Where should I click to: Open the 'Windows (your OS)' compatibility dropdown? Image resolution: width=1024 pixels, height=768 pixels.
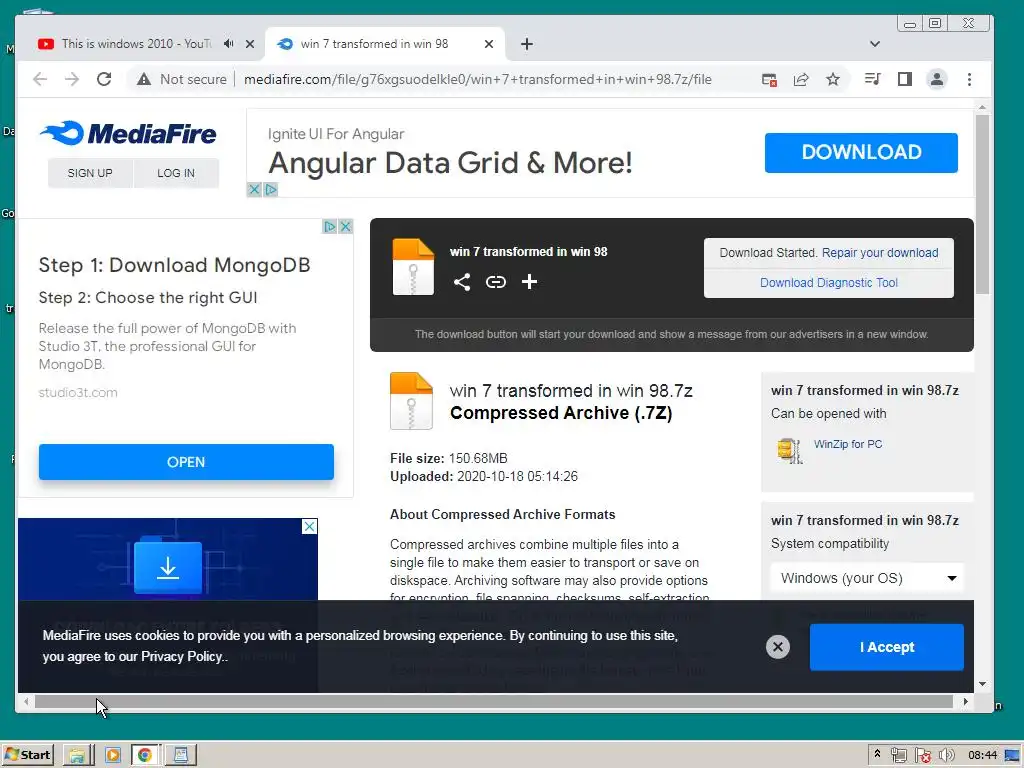867,578
